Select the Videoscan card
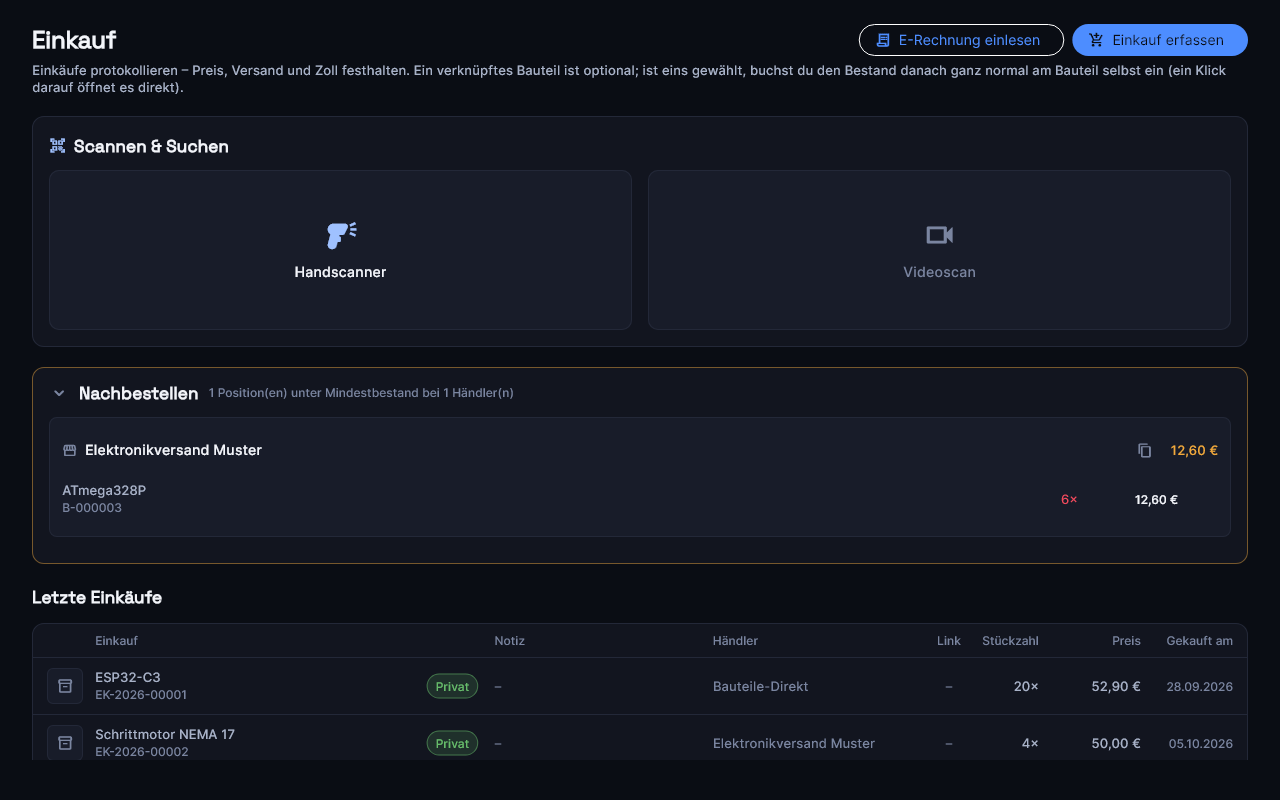This screenshot has height=800, width=1280. pyautogui.click(x=939, y=250)
